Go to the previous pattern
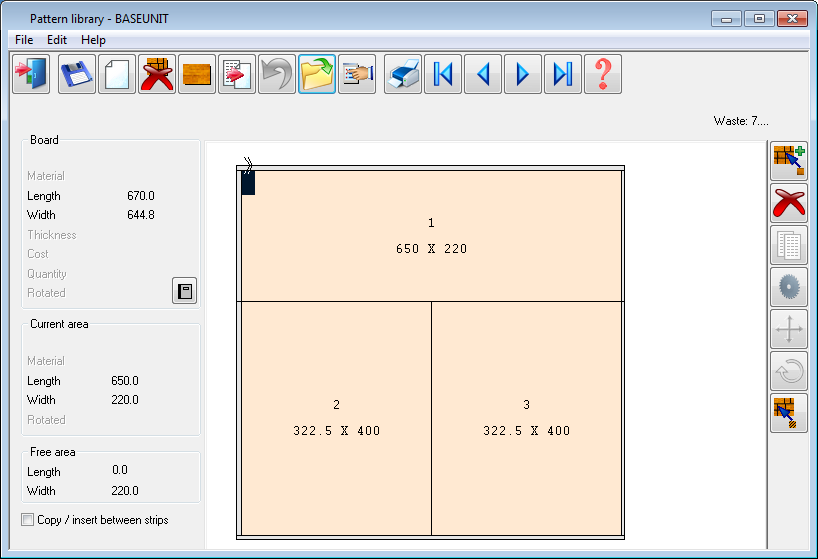818x559 pixels. tap(483, 74)
